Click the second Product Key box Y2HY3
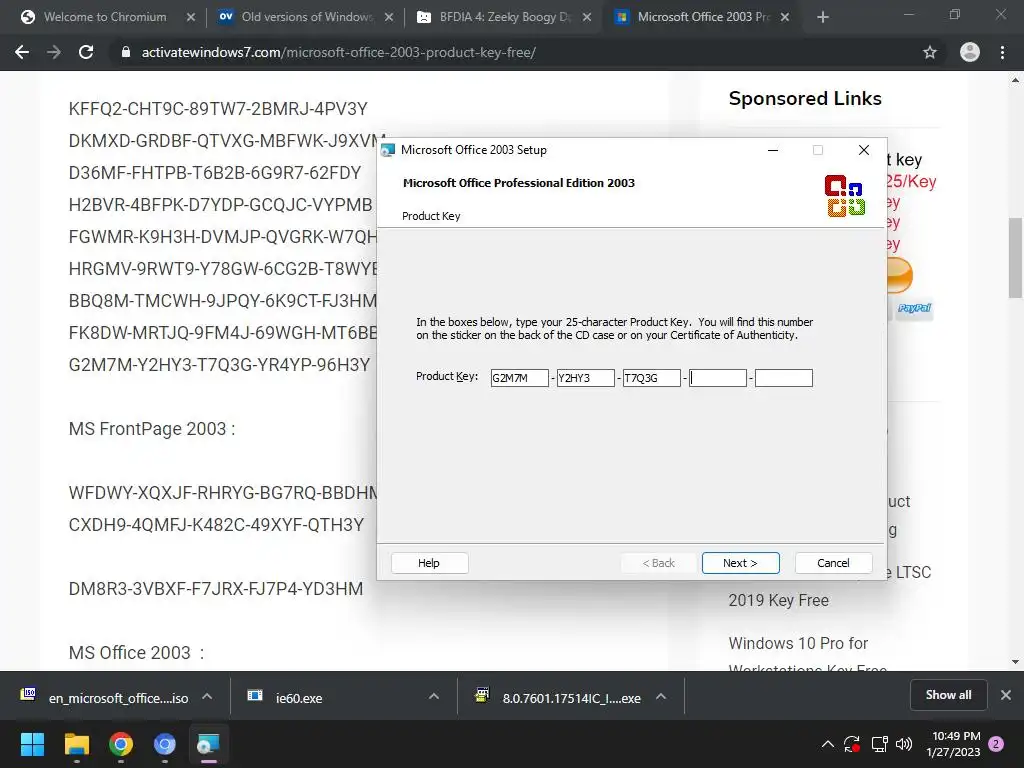The image size is (1024, 768). coord(585,378)
